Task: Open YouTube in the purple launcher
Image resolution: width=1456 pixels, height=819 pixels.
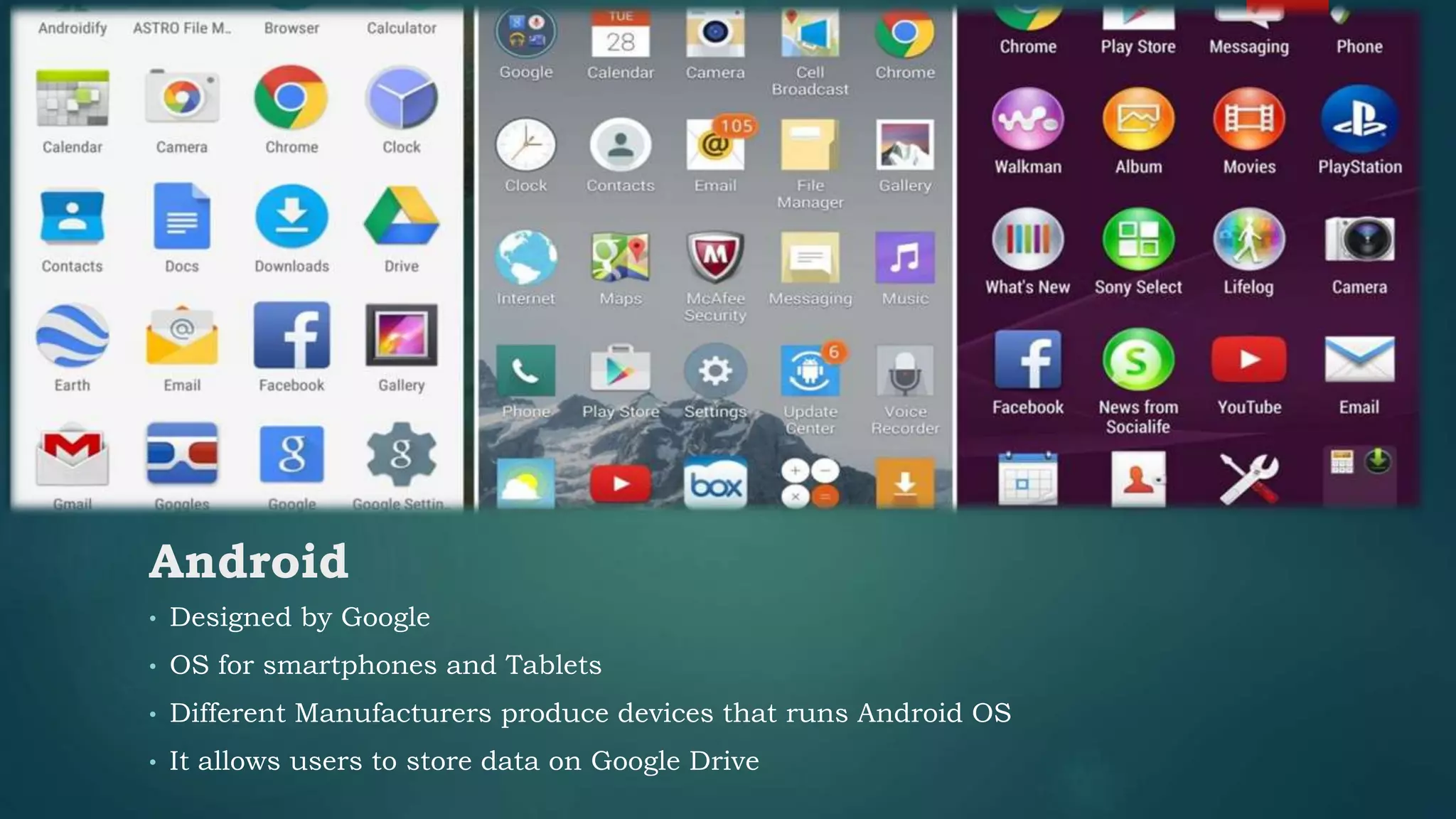Action: (x=1249, y=360)
